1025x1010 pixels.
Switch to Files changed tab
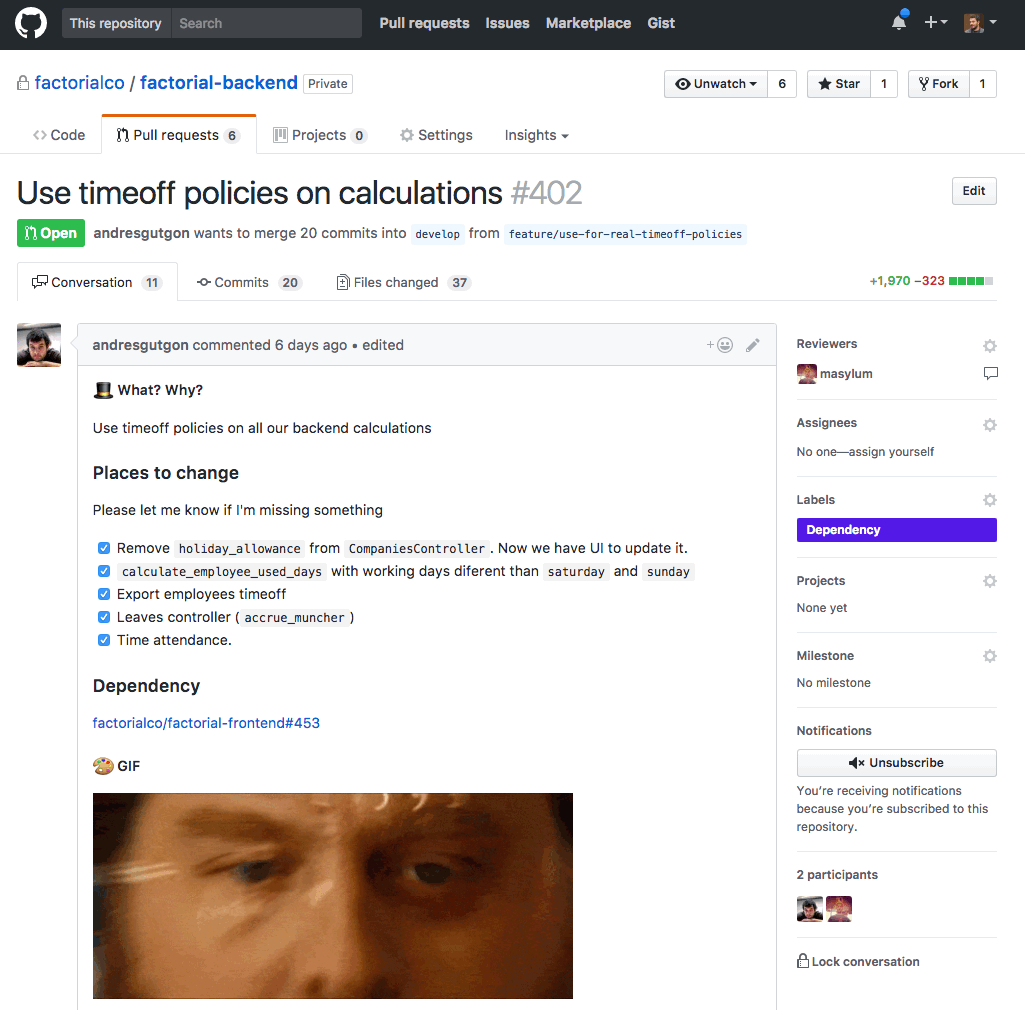pyautogui.click(x=403, y=282)
